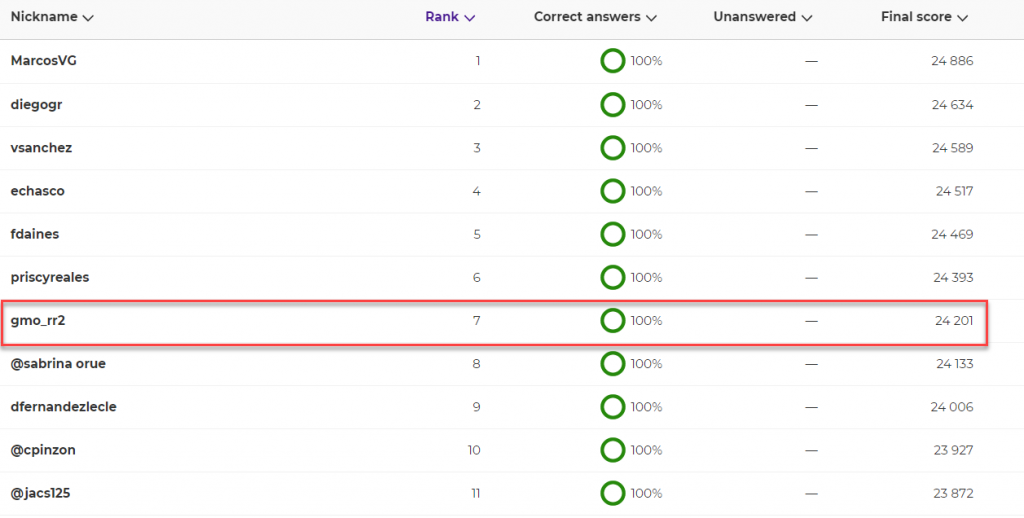Sort by the Unanswered column header
The width and height of the screenshot is (1024, 518).
[763, 18]
